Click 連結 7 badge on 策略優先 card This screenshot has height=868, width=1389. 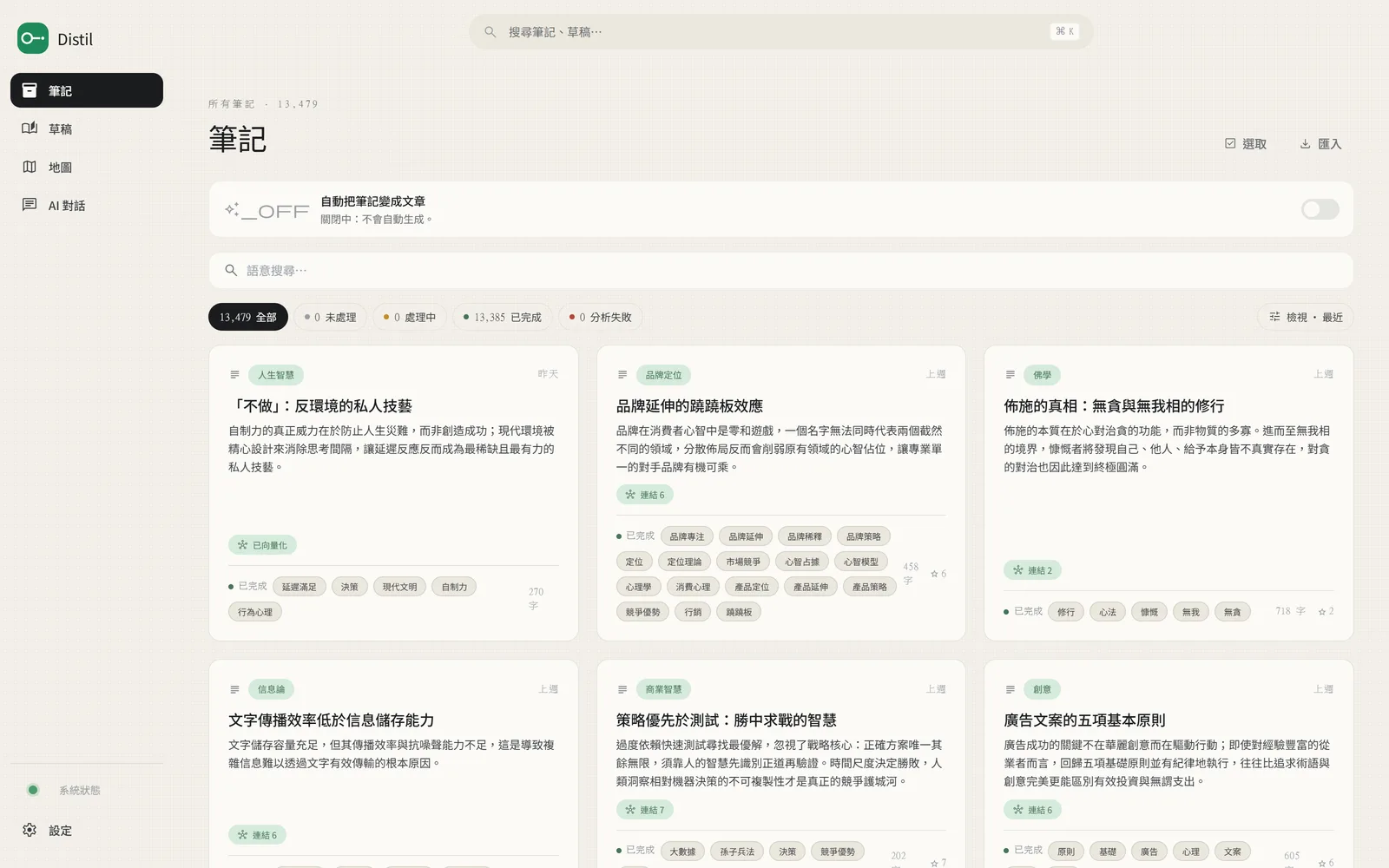click(645, 810)
